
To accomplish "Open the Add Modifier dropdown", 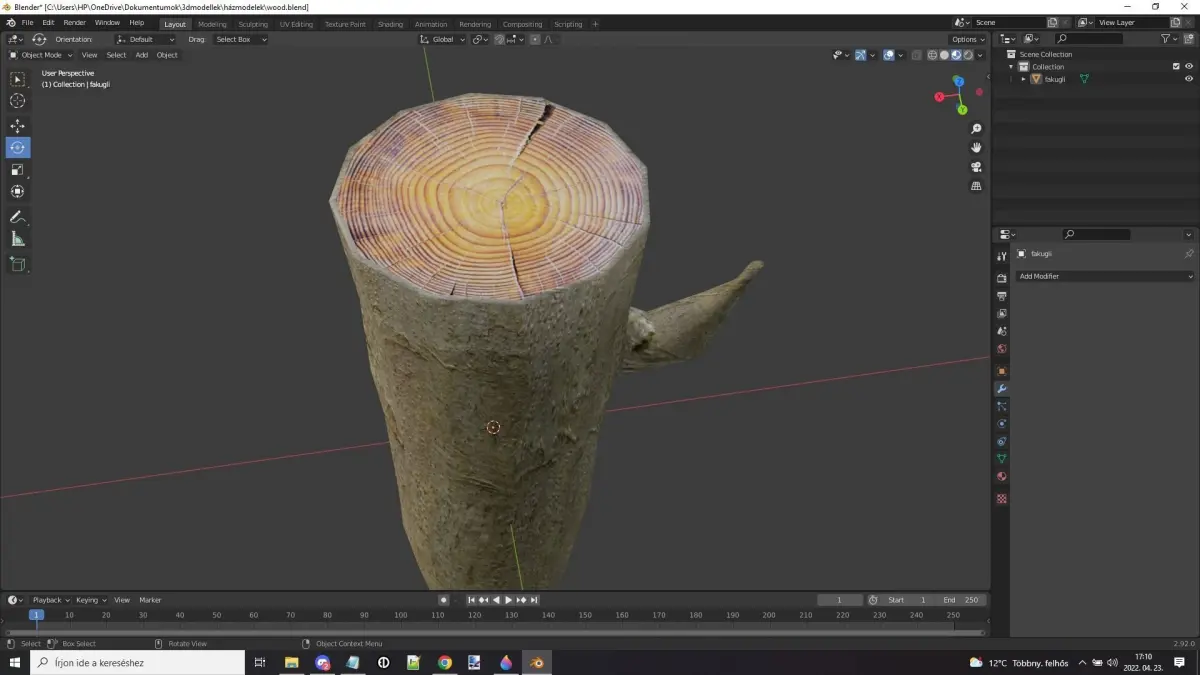I will 1104,276.
